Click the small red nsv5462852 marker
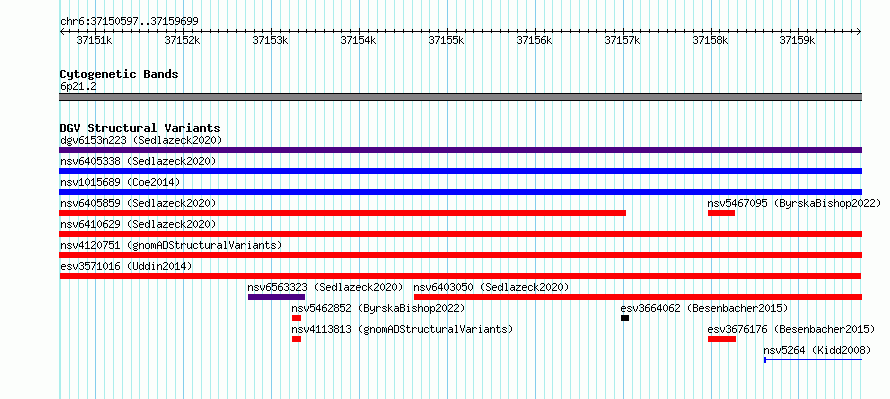890x399 pixels. click(x=296, y=318)
